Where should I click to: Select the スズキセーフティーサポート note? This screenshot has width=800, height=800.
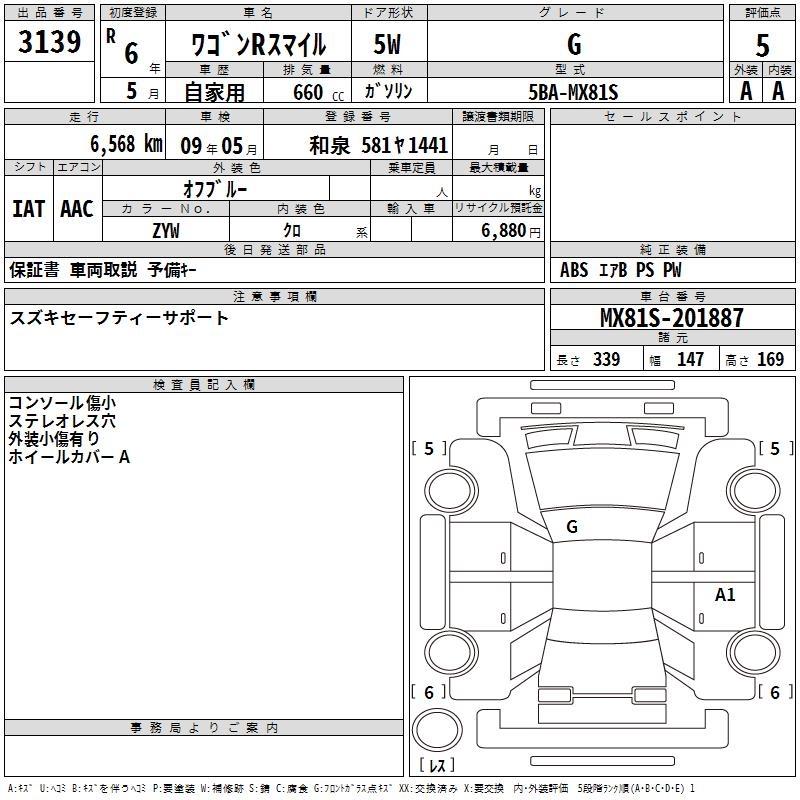point(119,318)
